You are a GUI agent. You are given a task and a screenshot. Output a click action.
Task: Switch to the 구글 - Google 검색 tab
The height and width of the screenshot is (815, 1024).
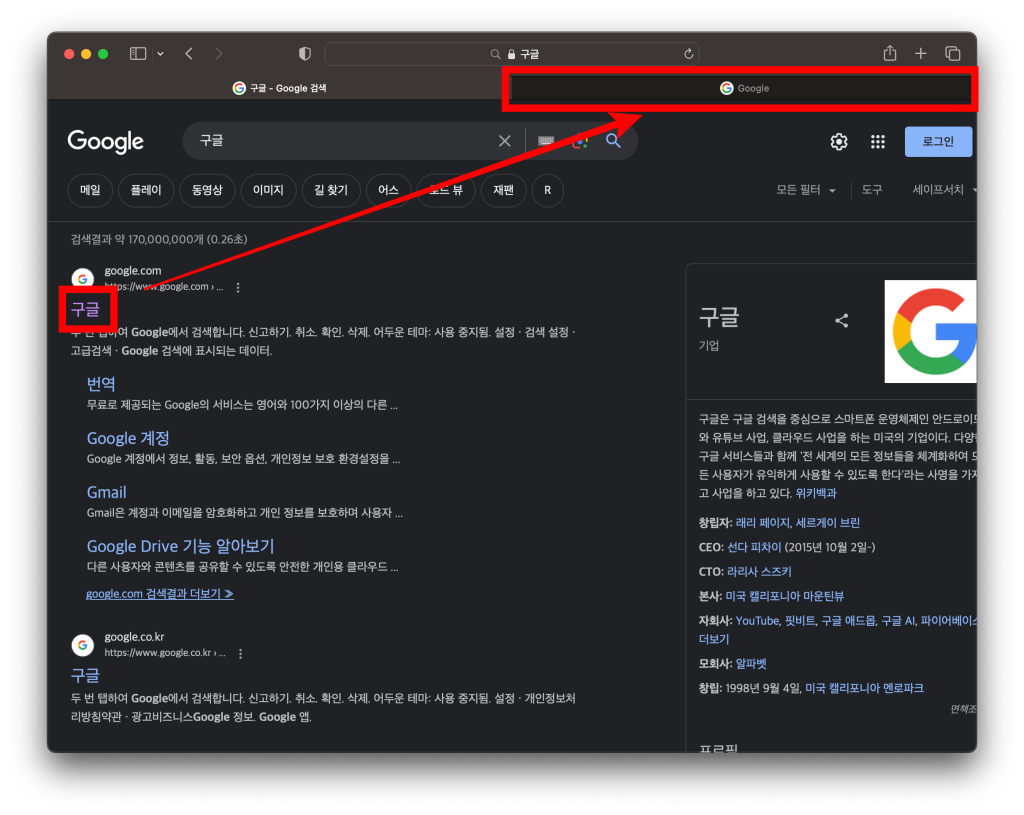280,88
